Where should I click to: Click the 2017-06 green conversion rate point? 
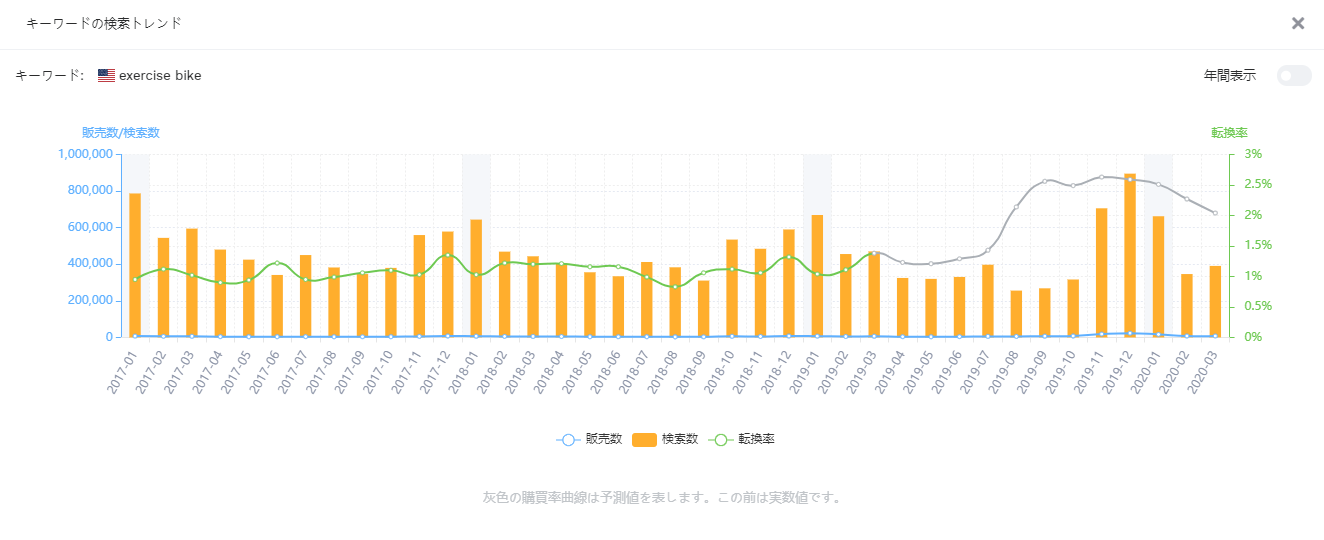(x=277, y=263)
